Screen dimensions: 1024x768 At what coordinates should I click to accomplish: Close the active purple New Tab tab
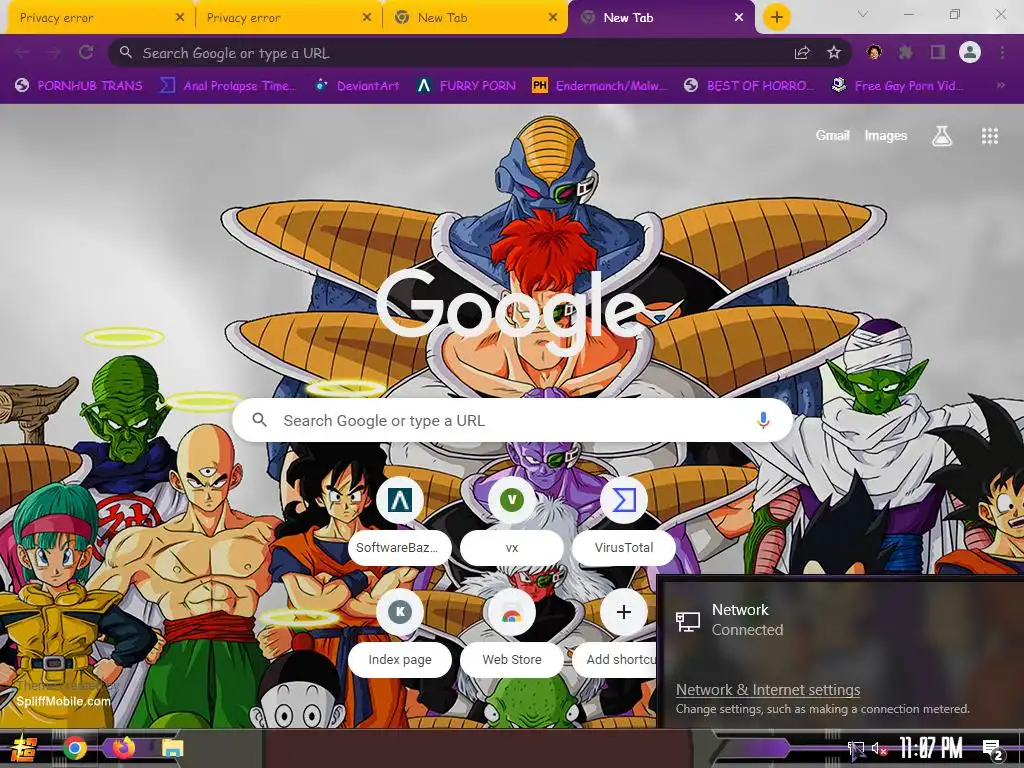(x=739, y=18)
